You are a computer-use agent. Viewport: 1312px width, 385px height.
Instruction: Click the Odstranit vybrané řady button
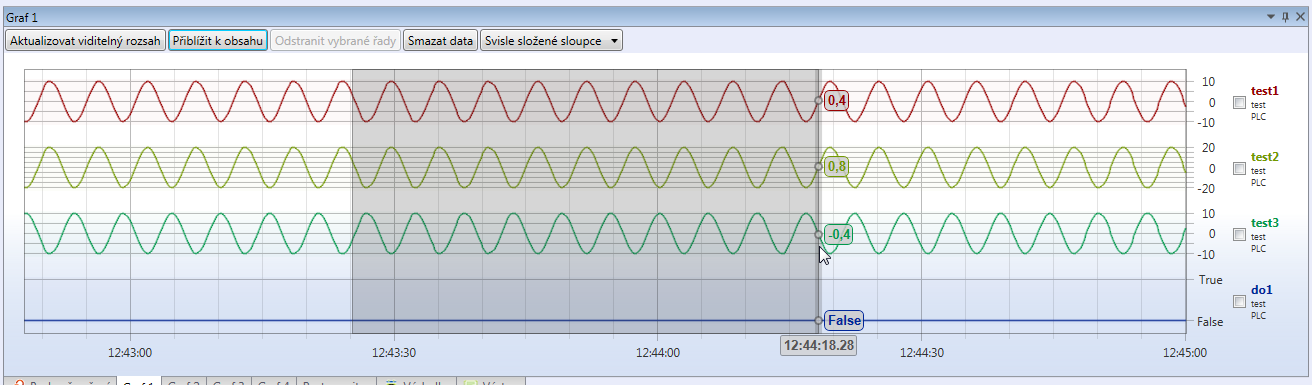click(x=335, y=41)
